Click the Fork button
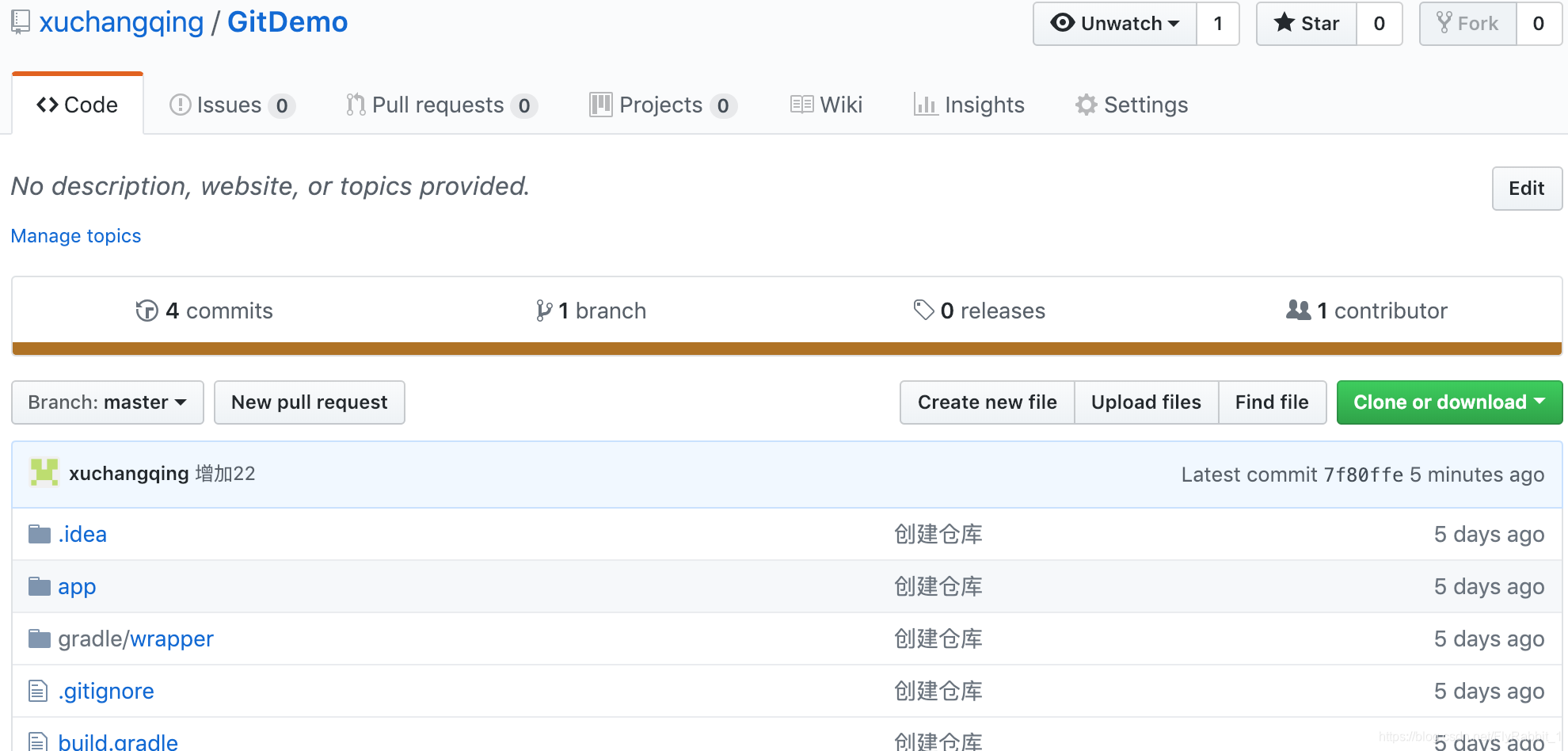The image size is (1568, 751). 1468,24
